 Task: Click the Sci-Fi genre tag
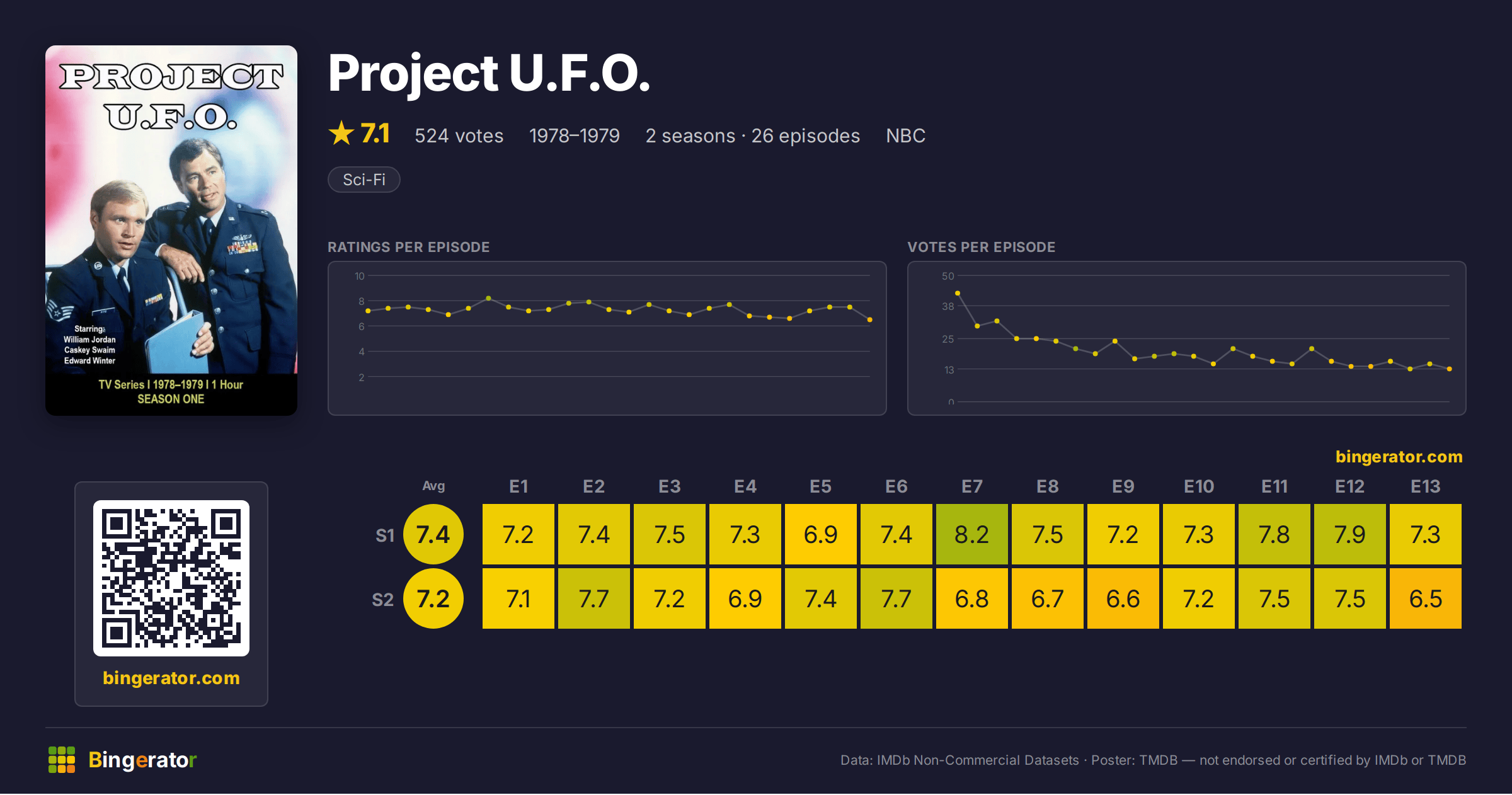(x=364, y=180)
